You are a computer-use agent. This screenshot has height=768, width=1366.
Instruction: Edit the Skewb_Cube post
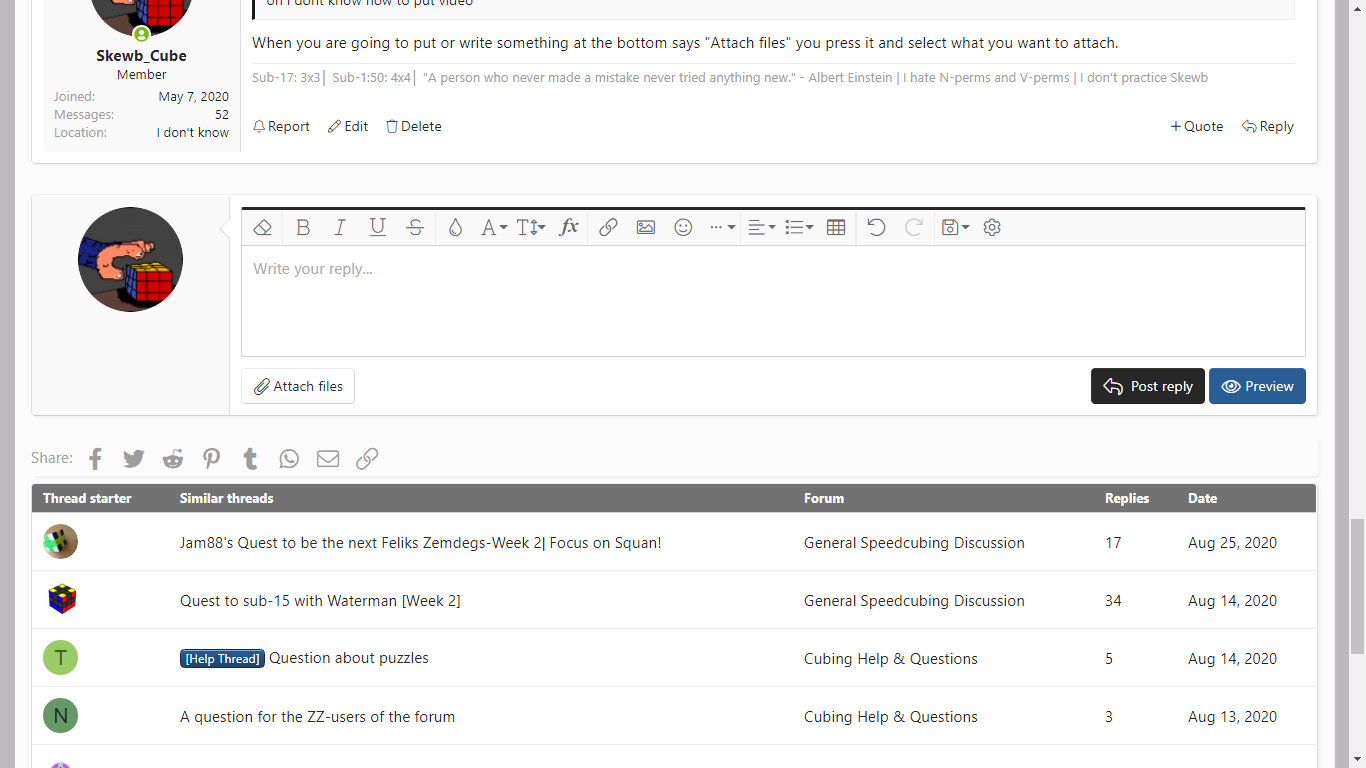(348, 126)
